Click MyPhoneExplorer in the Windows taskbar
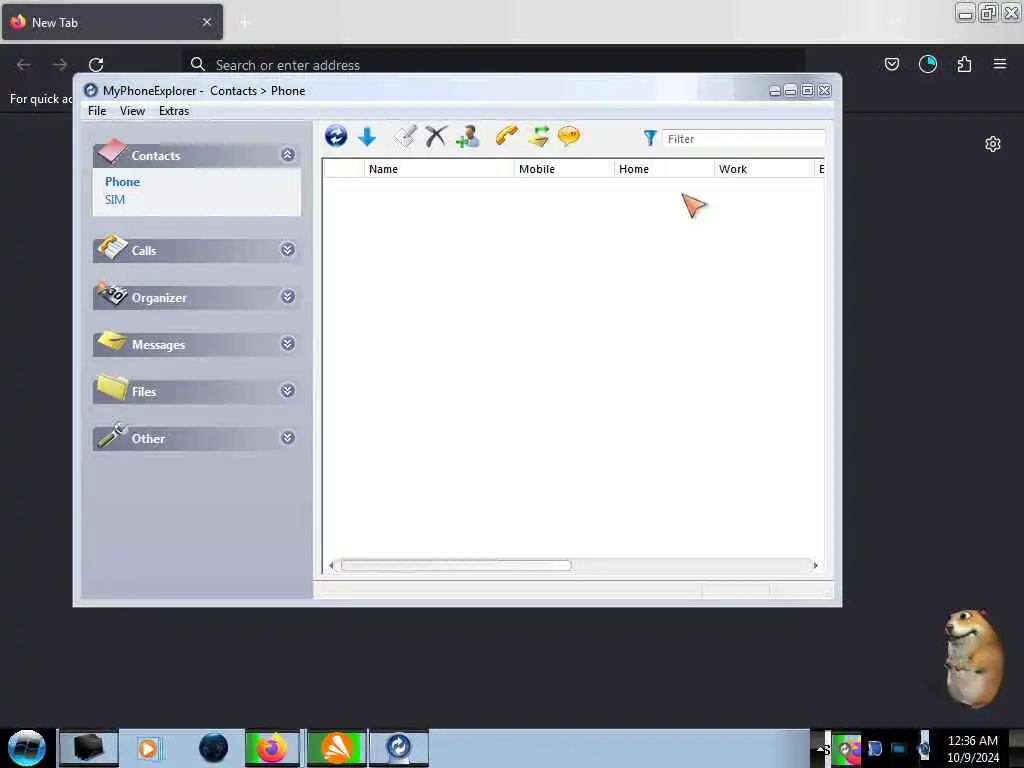Image resolution: width=1024 pixels, height=768 pixels. point(398,748)
